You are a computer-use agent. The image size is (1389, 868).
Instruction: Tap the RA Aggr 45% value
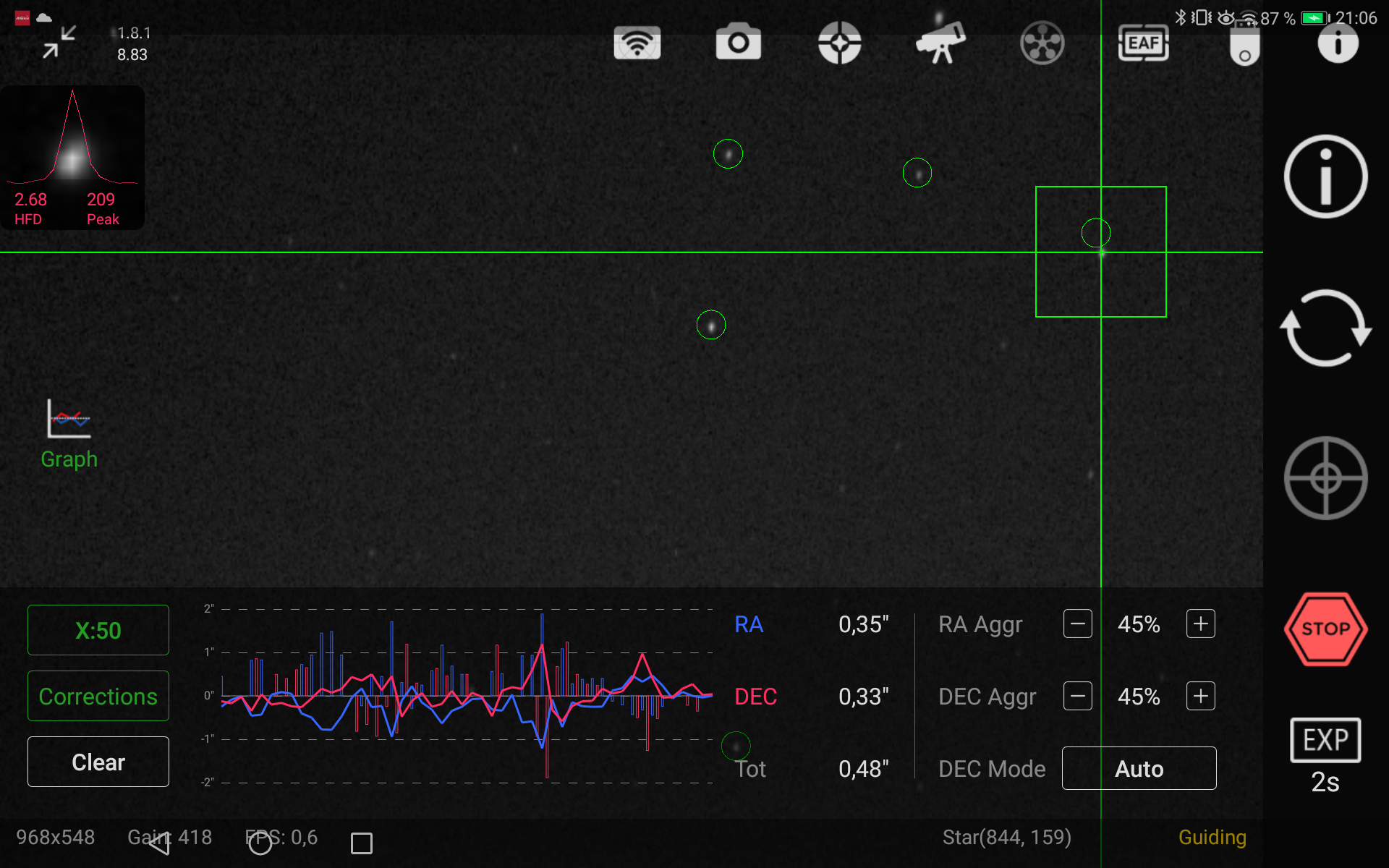1139,624
